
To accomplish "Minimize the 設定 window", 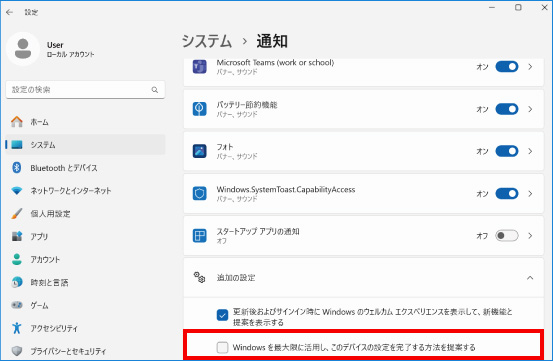I will (492, 7).
